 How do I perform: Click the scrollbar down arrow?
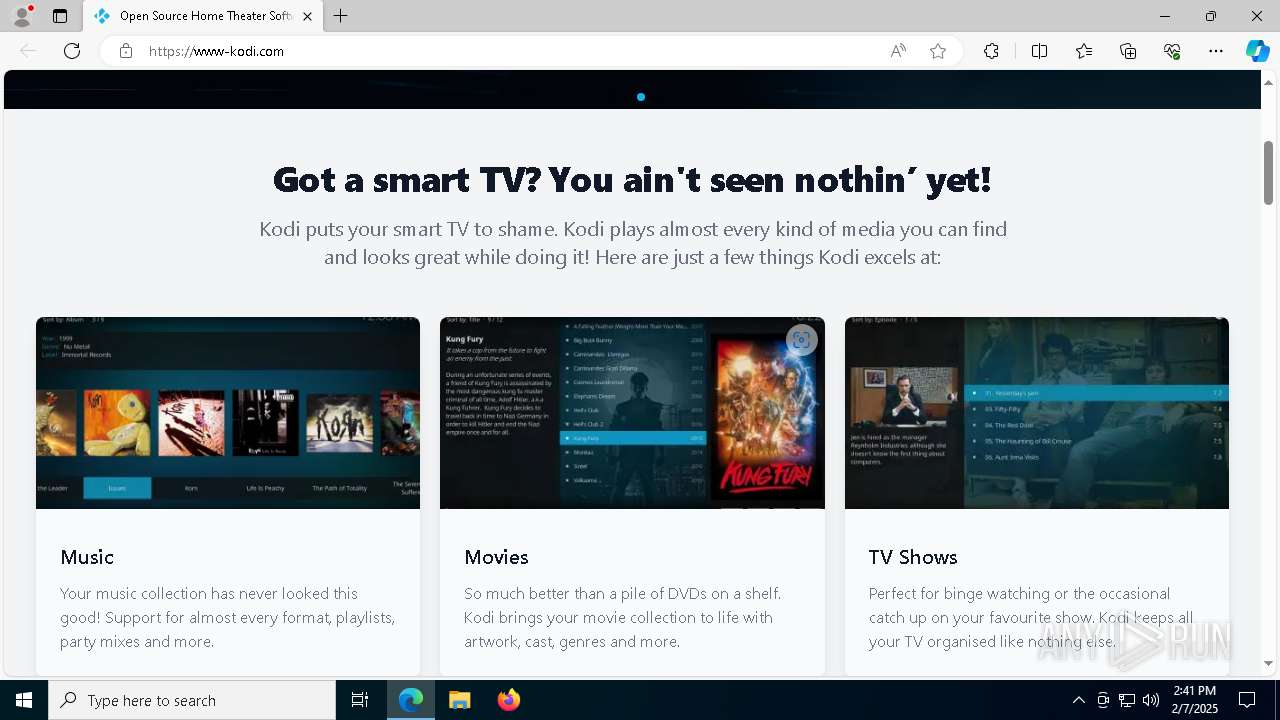[x=1269, y=663]
